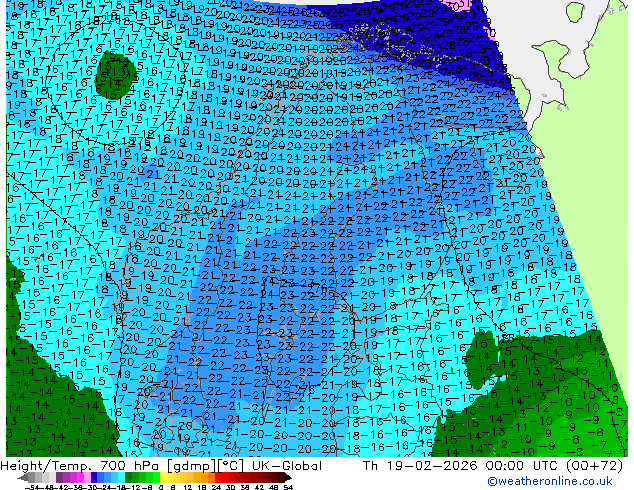Pick the bright red legend swatch above 24

[218, 478]
